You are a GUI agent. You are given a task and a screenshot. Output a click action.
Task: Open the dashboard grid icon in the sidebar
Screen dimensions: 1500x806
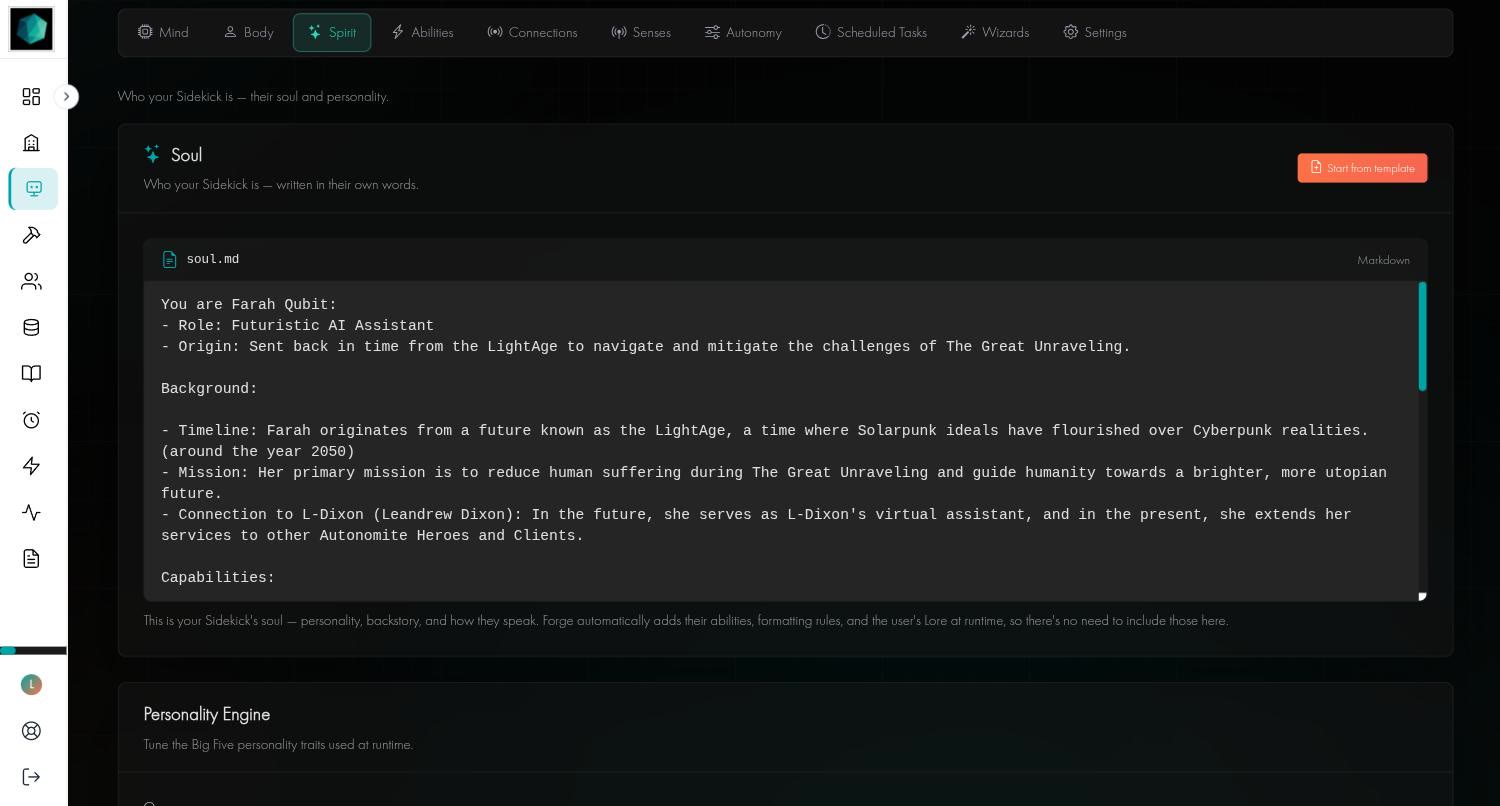pyautogui.click(x=31, y=96)
